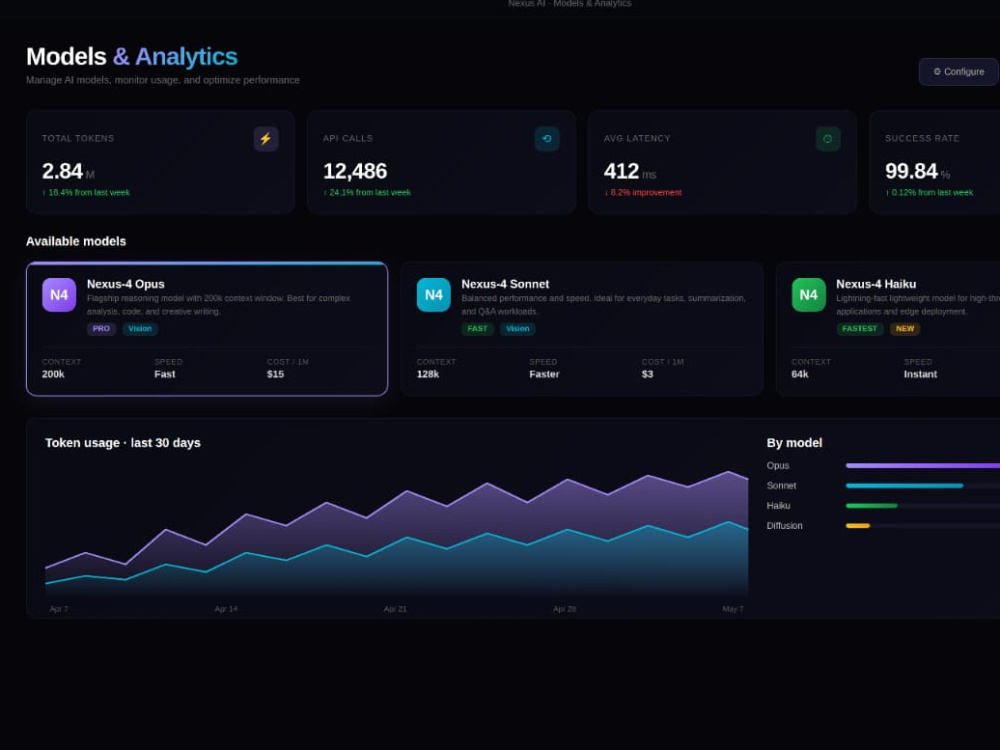Click the 2.84 total tokens value

(62, 171)
